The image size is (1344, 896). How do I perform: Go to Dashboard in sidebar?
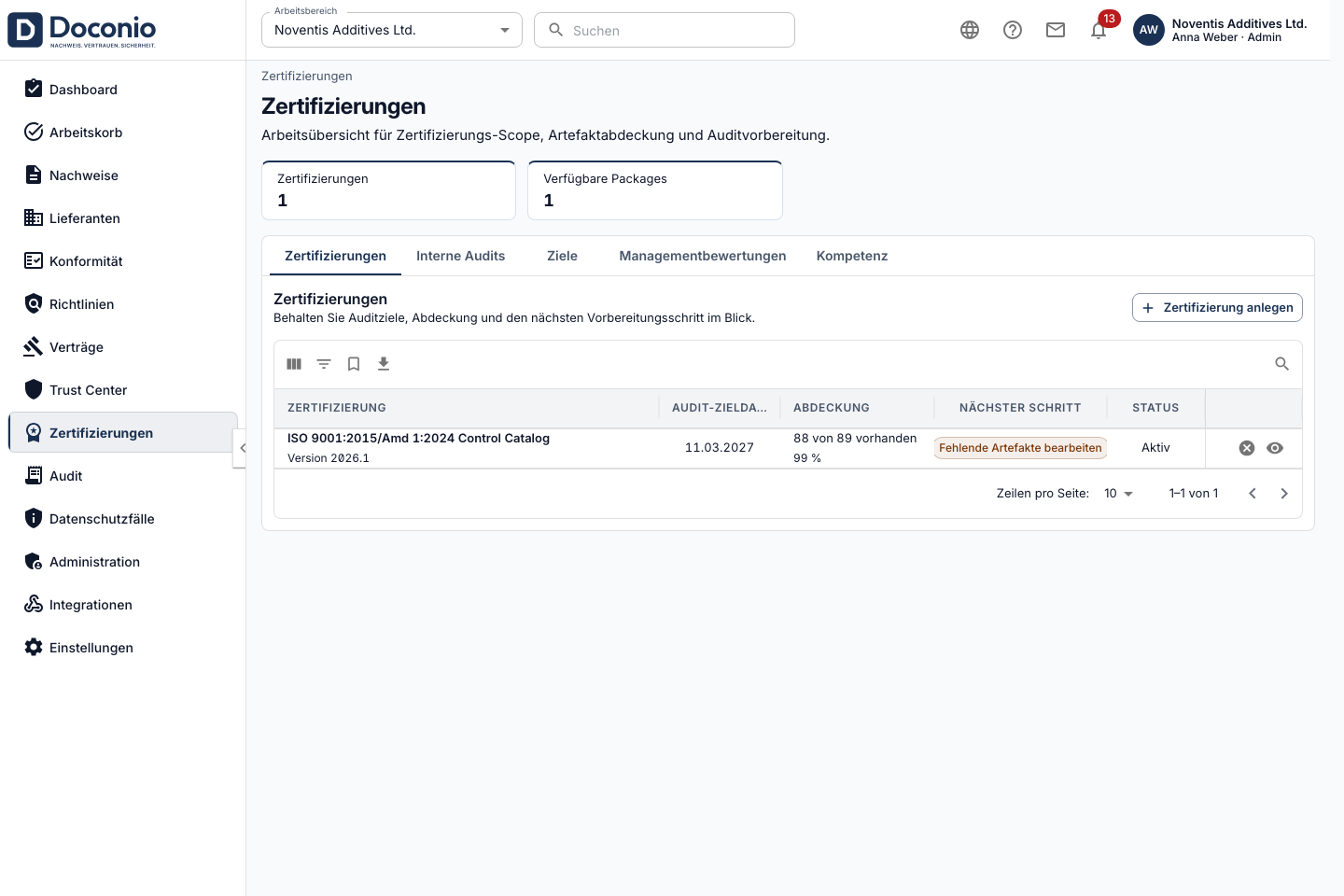(122, 90)
